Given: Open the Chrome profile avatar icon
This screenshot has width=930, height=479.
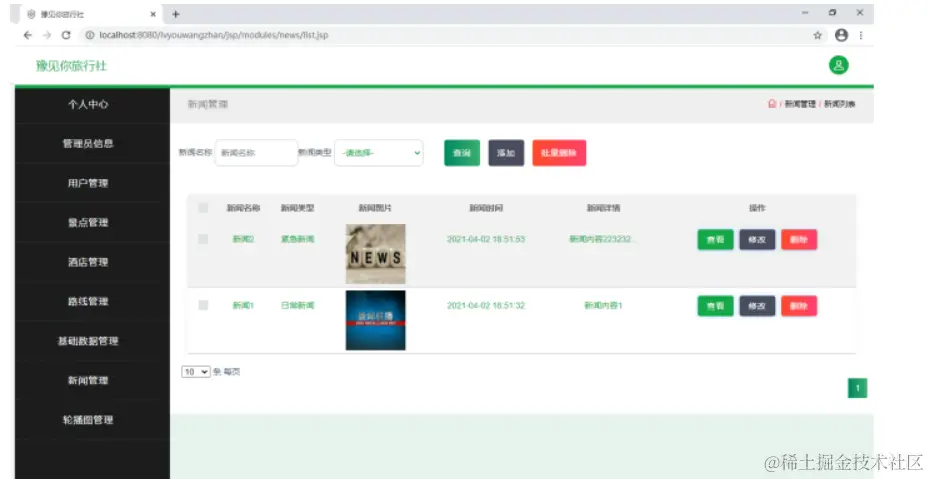Looking at the screenshot, I should point(841,35).
